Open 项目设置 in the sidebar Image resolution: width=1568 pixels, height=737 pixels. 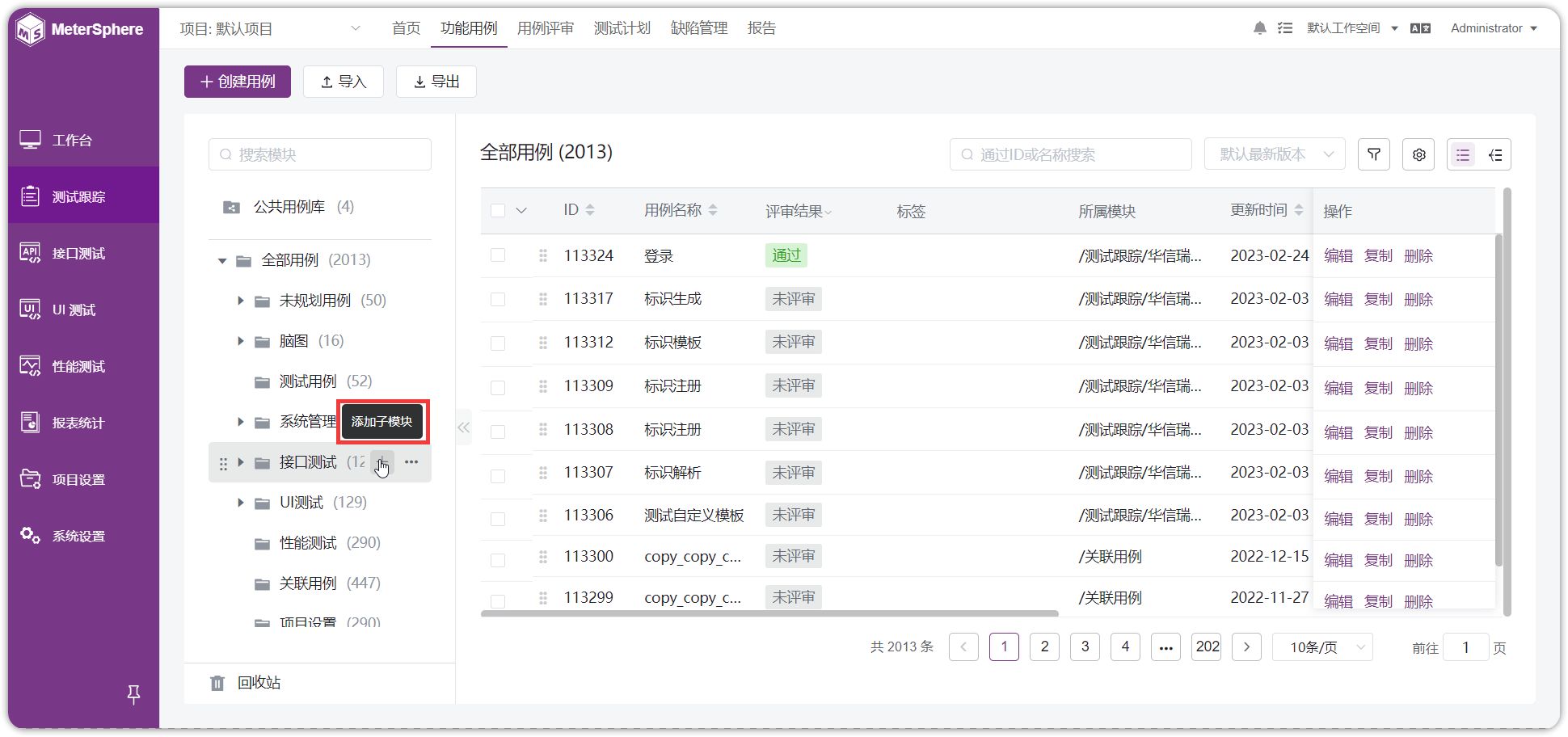click(x=83, y=480)
